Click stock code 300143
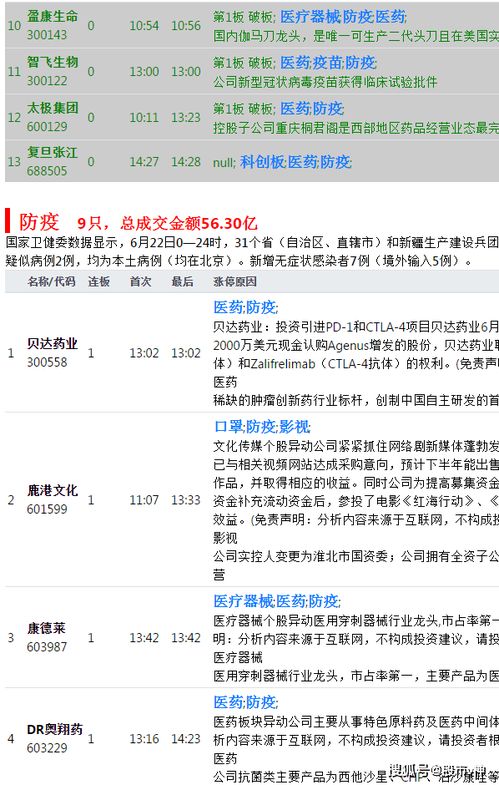The height and width of the screenshot is (785, 499). (x=47, y=35)
